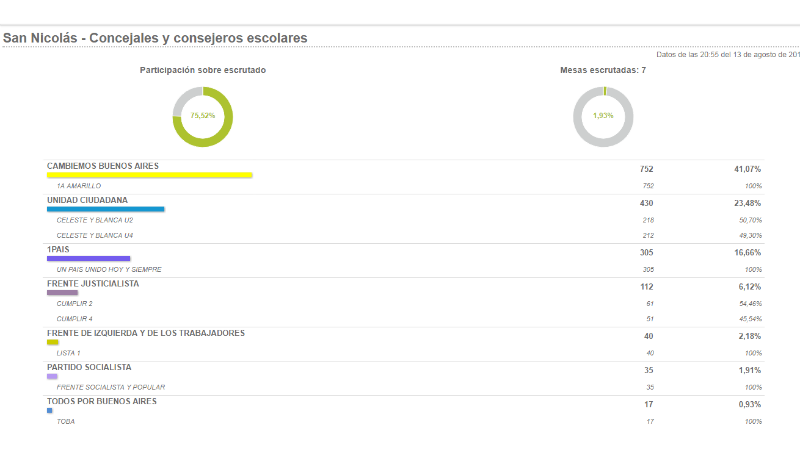Click the Celeste y Blanca U2 list
800x450 pixels.
[x=95, y=220]
